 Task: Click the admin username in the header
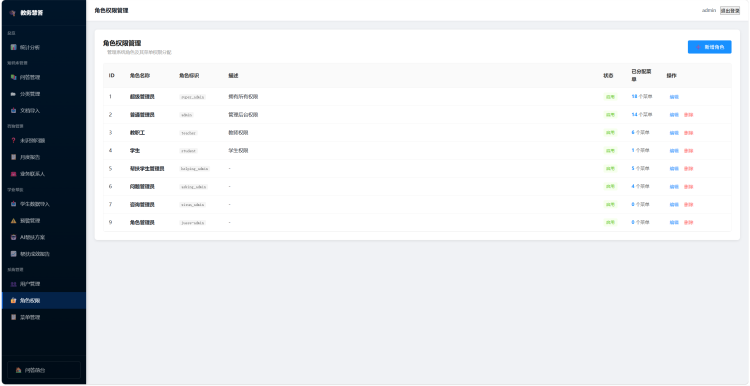pos(709,11)
